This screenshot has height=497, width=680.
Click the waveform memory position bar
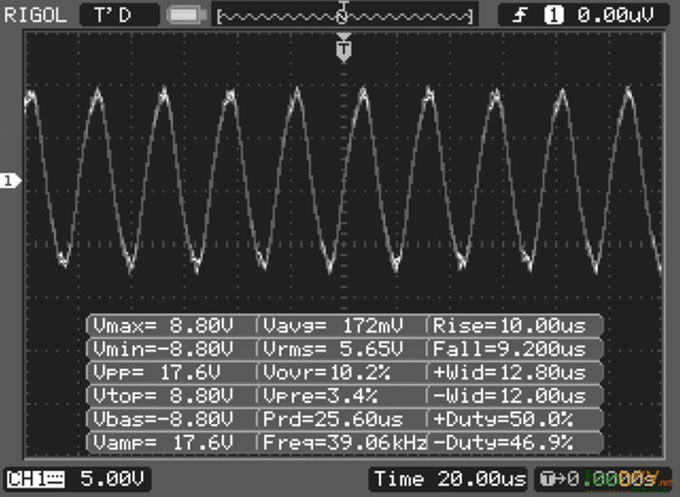click(x=345, y=16)
